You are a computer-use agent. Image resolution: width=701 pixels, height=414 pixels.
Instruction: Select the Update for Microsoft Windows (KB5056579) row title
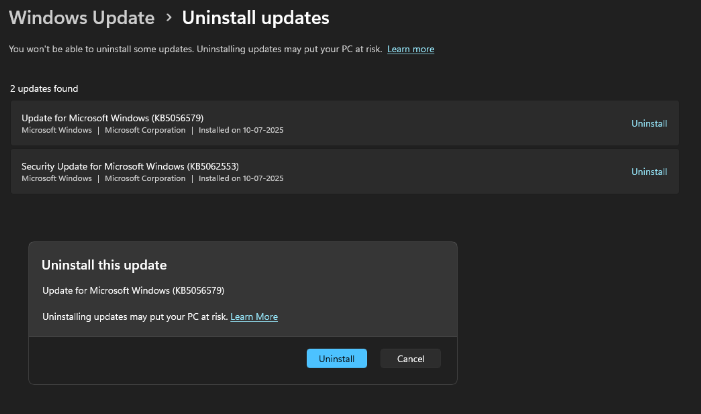click(112, 118)
